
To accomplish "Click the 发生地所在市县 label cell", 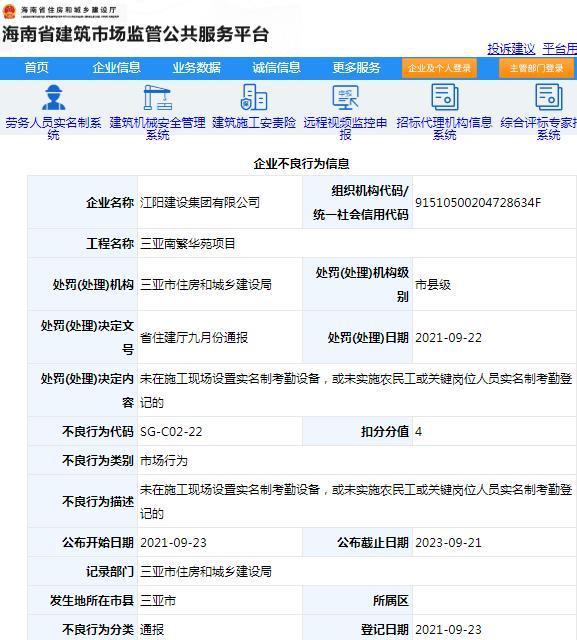I will [83, 600].
